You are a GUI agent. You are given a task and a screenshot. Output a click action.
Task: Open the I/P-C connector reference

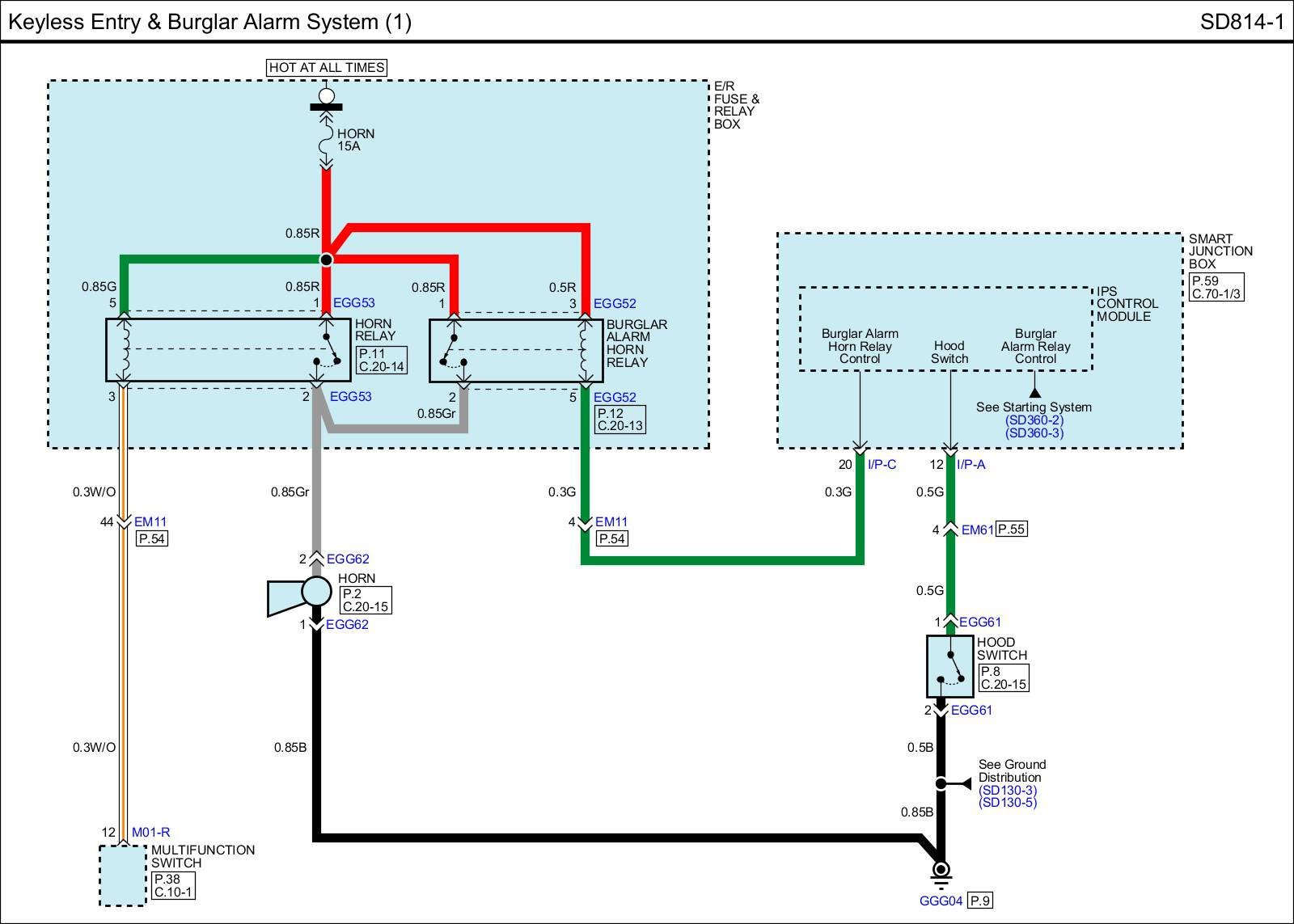point(882,464)
